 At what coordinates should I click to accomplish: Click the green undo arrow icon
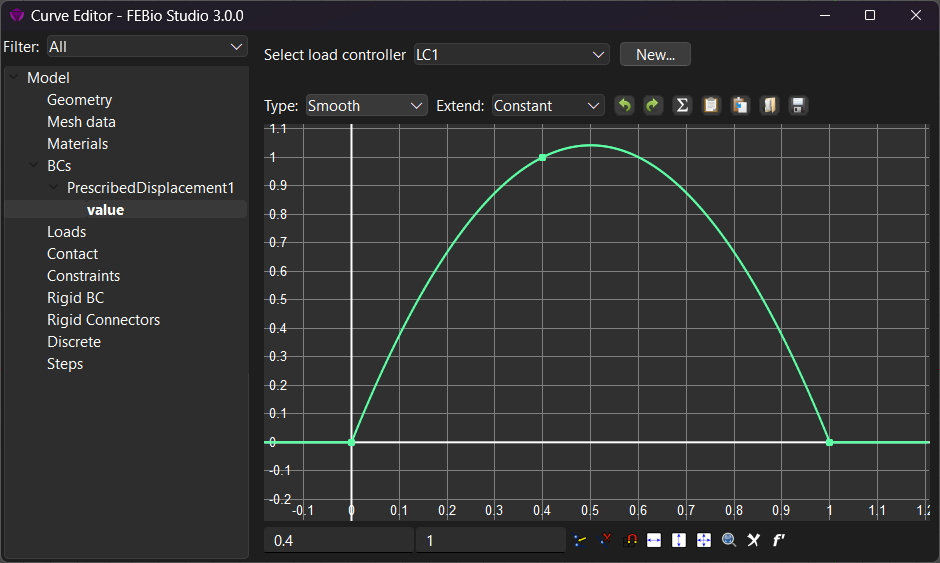click(x=625, y=106)
